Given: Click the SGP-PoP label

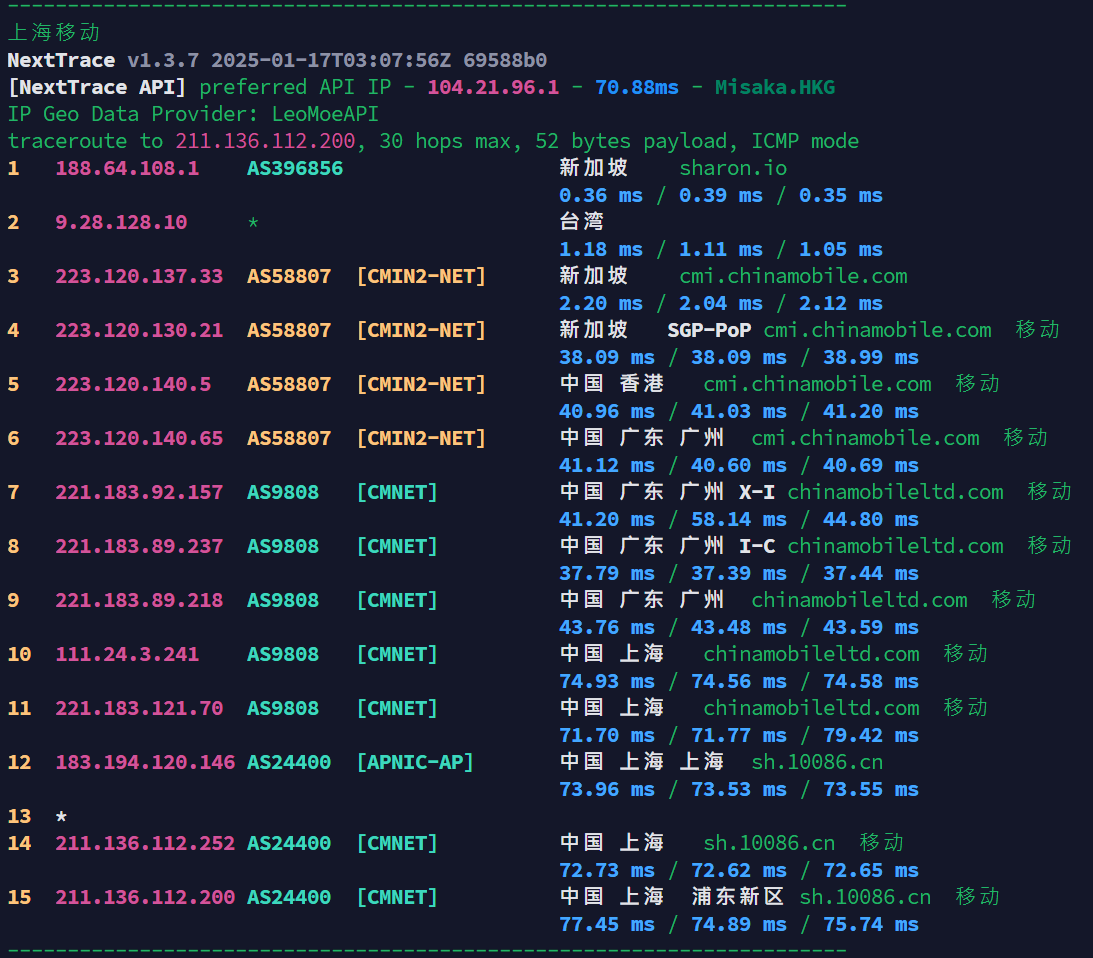Looking at the screenshot, I should click(709, 330).
